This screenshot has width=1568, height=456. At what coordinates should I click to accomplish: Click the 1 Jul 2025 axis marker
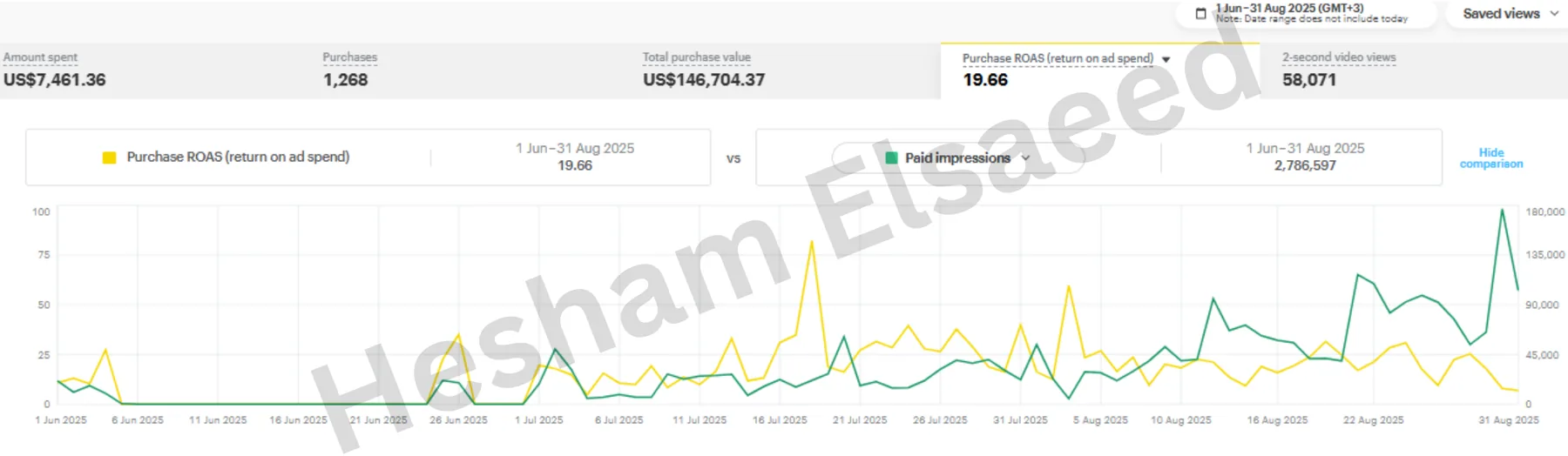(539, 419)
